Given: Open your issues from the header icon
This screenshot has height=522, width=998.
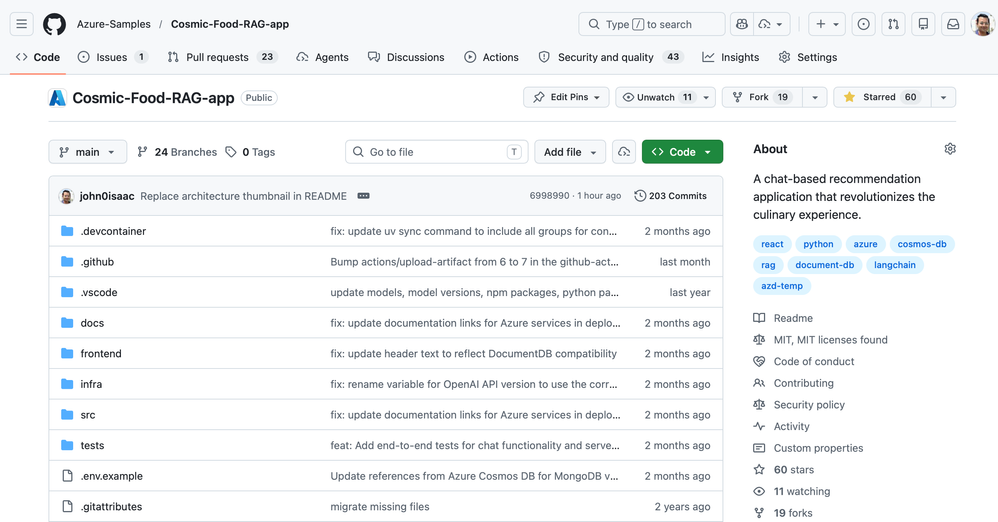Looking at the screenshot, I should click(863, 24).
